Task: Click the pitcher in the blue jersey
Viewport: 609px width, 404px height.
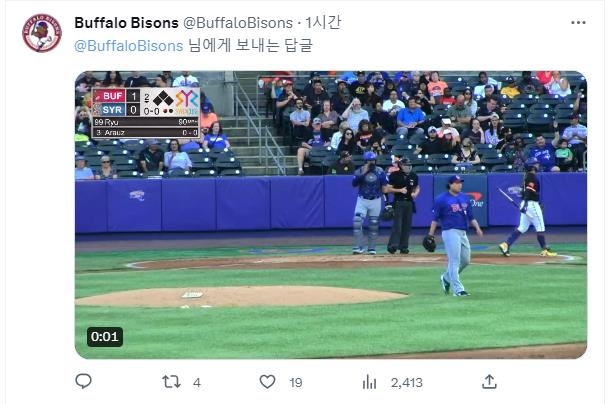Action: coord(454,232)
